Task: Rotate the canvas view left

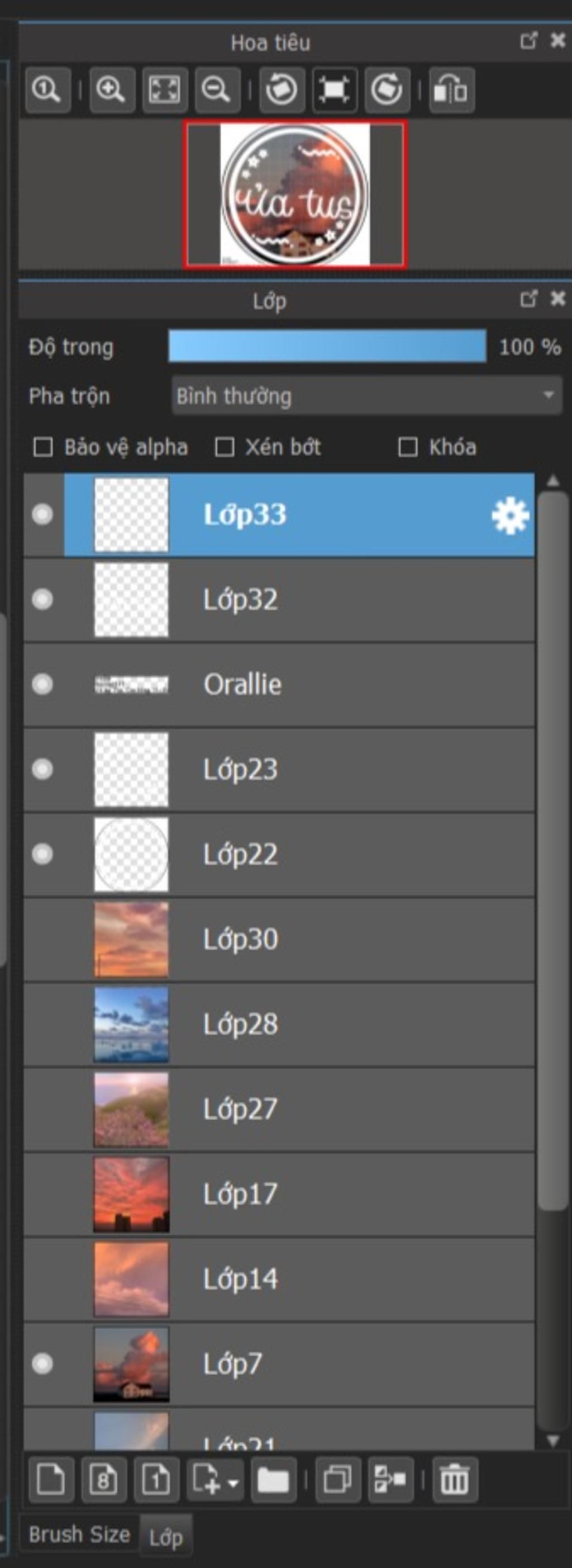Action: pyautogui.click(x=282, y=90)
